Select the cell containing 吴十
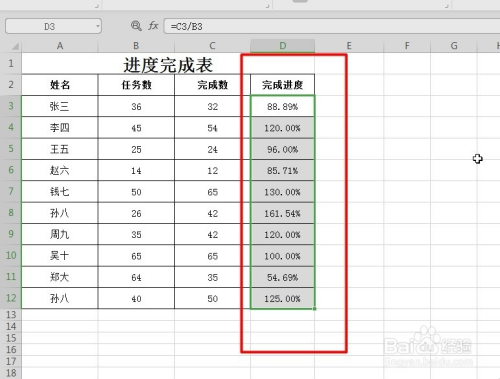The width and height of the screenshot is (500, 379). pyautogui.click(x=60, y=256)
